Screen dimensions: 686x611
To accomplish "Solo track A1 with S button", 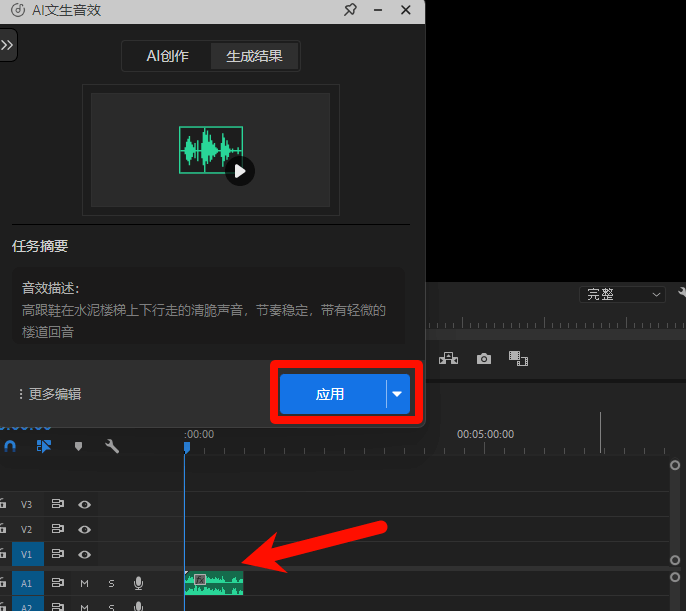I will click(x=111, y=583).
